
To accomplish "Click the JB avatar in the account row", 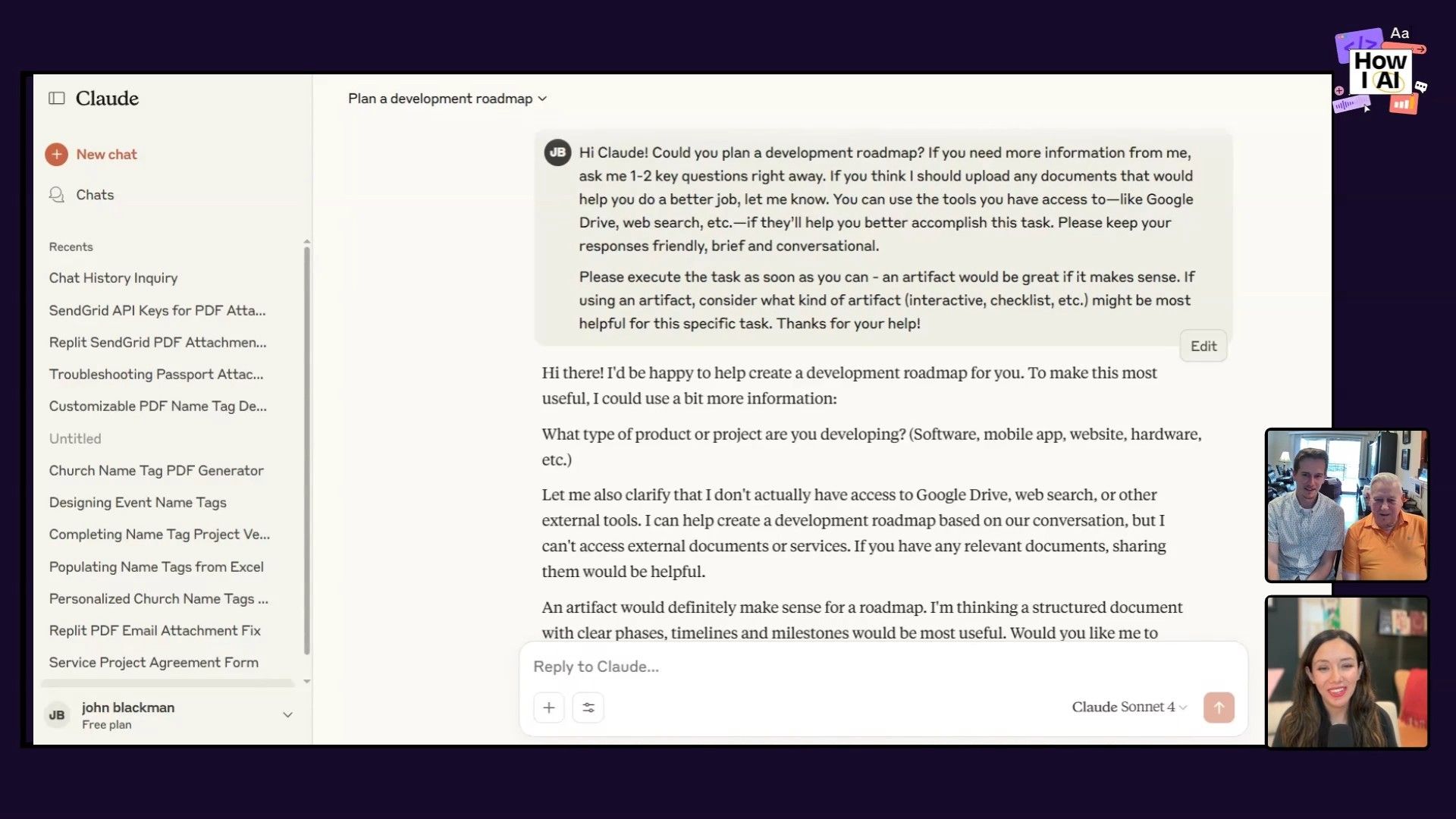I will [x=57, y=714].
